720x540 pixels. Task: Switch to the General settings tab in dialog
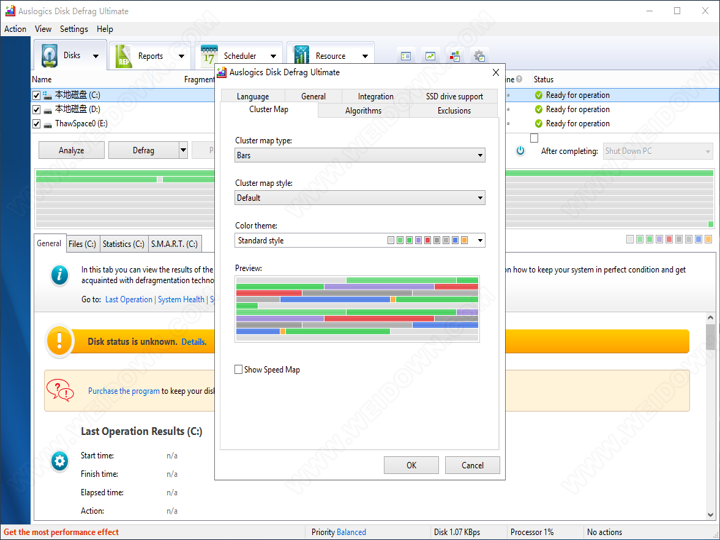[x=314, y=96]
